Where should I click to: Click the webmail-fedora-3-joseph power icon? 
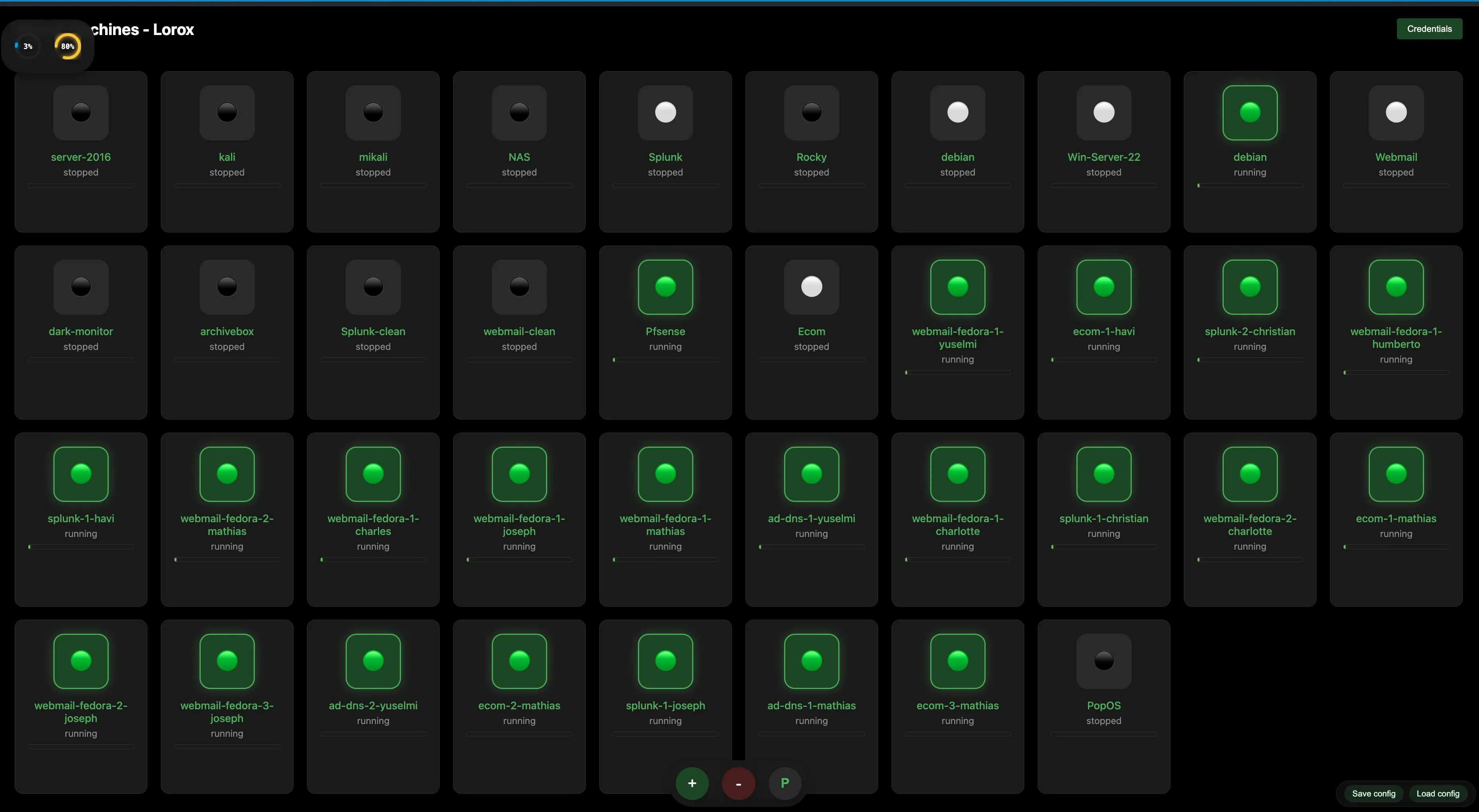[227, 661]
